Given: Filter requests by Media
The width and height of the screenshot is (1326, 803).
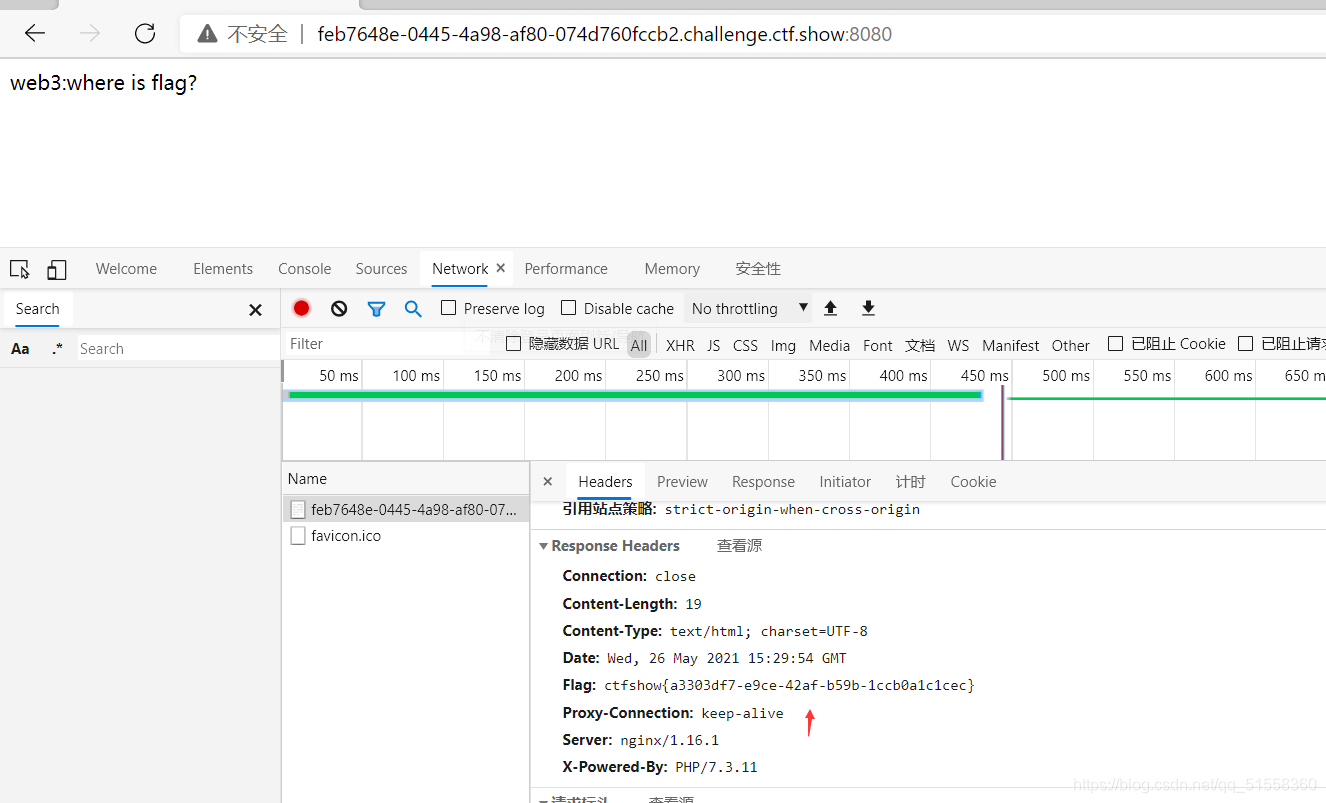Looking at the screenshot, I should pos(829,345).
